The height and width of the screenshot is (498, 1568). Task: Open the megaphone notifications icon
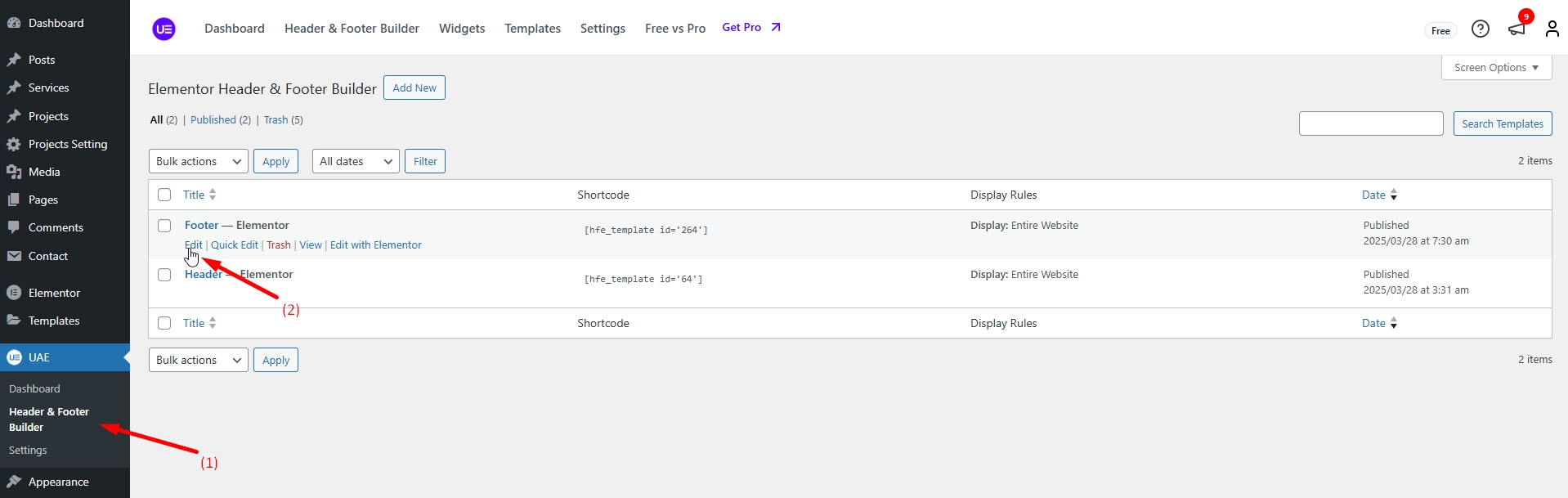click(x=1516, y=29)
